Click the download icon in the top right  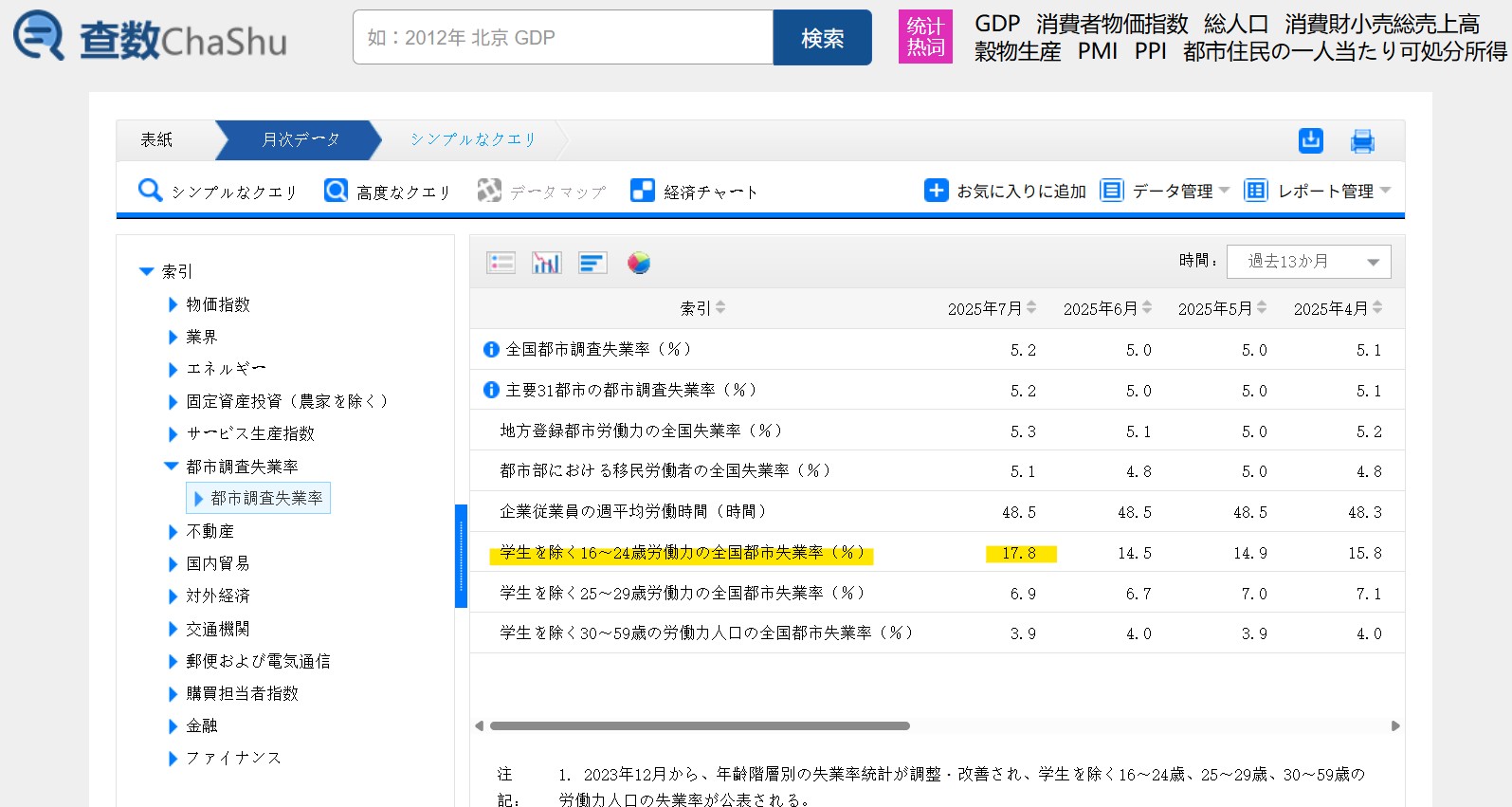pos(1310,140)
